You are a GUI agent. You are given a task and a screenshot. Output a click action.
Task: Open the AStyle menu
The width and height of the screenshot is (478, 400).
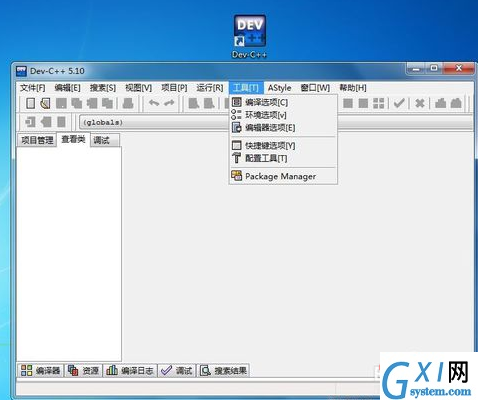(279, 88)
